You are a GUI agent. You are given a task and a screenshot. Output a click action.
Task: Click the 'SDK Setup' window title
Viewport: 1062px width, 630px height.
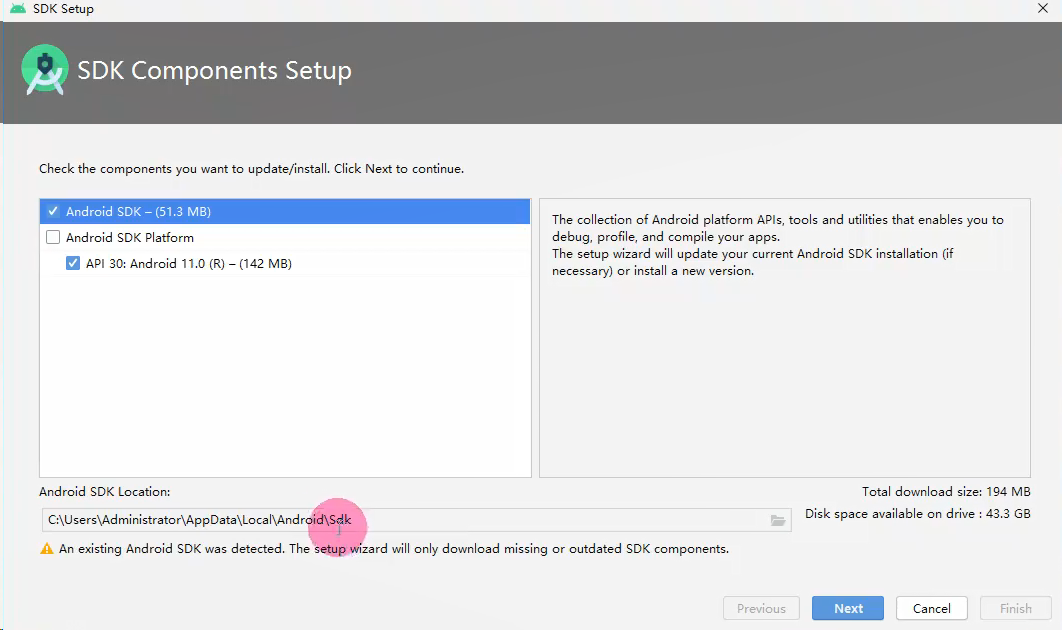(63, 9)
